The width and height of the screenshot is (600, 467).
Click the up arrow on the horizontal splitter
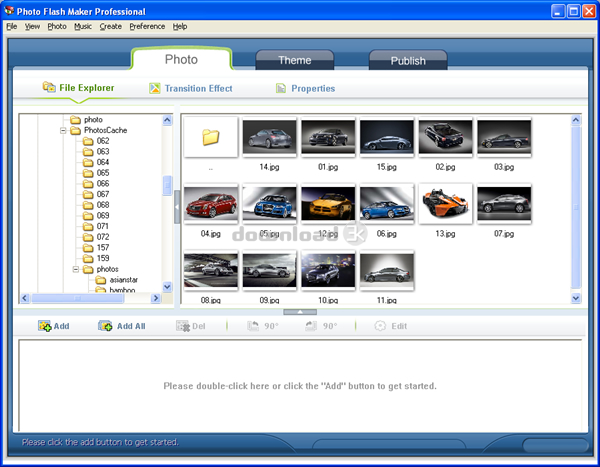click(x=300, y=312)
